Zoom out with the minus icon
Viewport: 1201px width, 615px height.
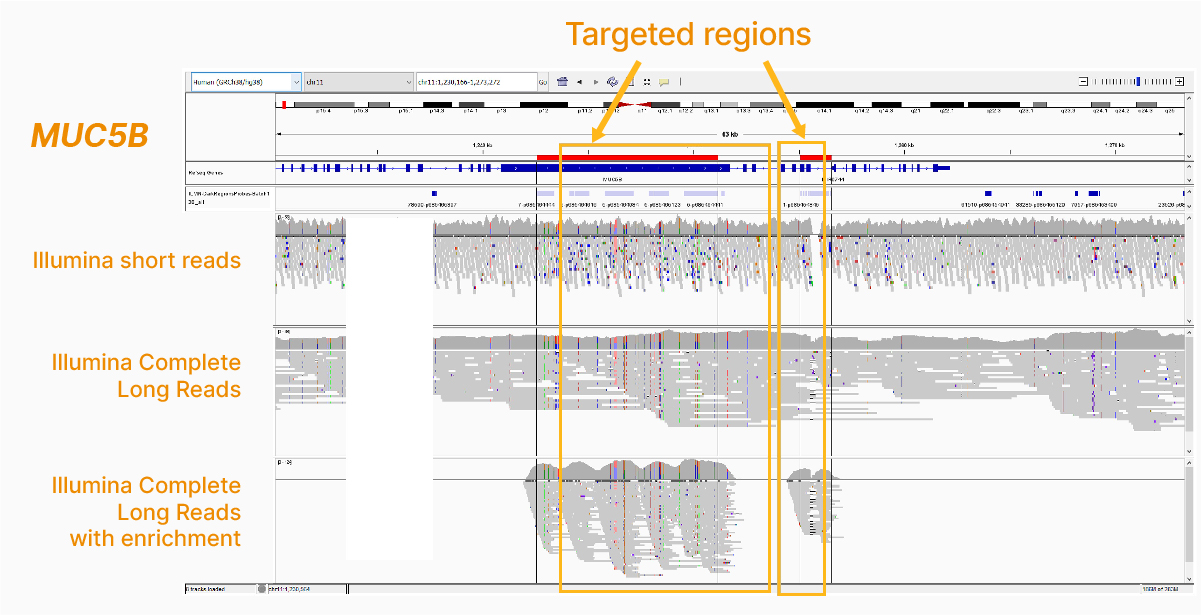point(1083,82)
